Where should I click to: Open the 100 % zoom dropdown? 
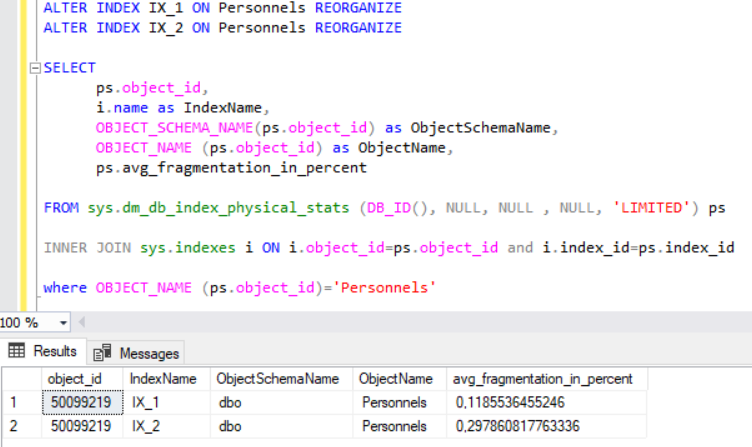tap(64, 323)
